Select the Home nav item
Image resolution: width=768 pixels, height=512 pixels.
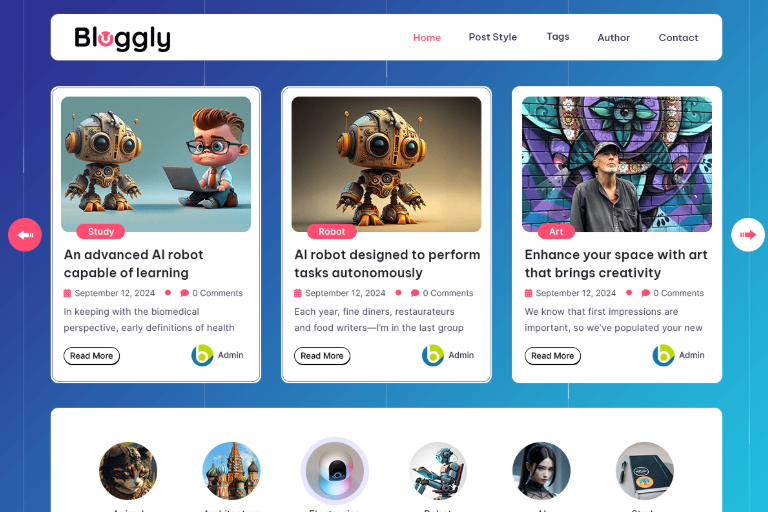click(427, 38)
